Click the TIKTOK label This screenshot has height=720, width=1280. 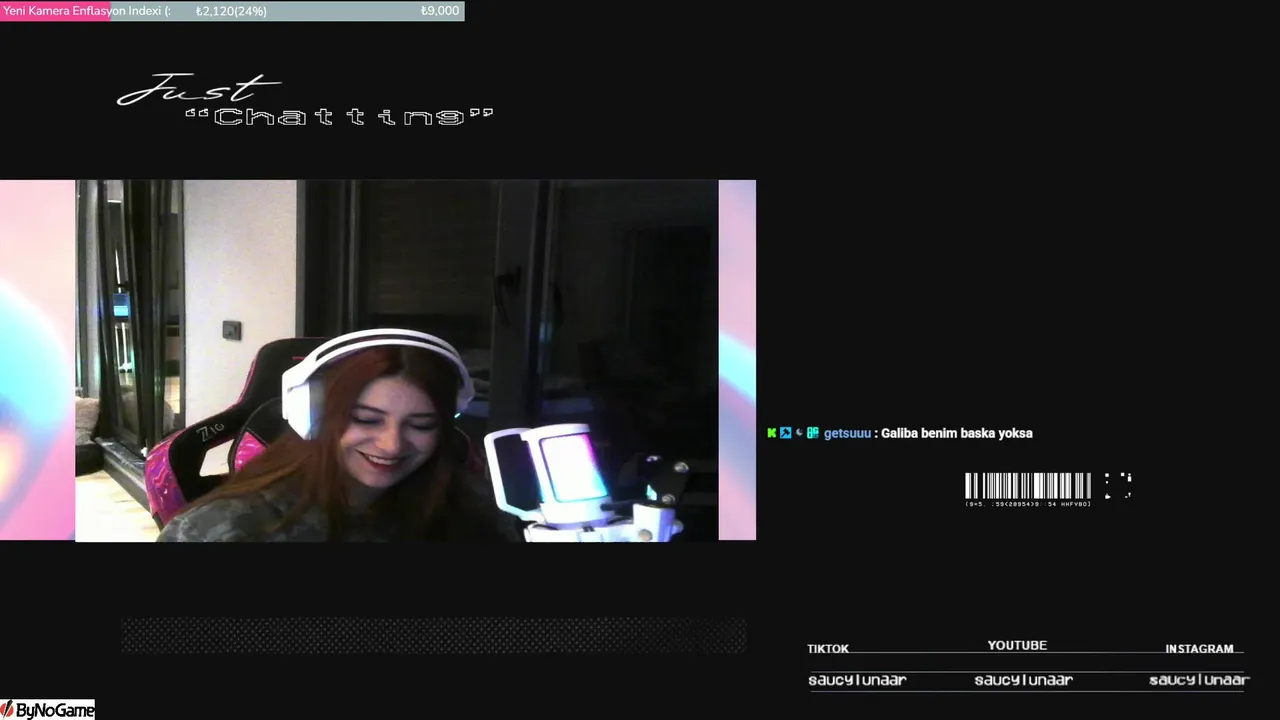tap(828, 649)
